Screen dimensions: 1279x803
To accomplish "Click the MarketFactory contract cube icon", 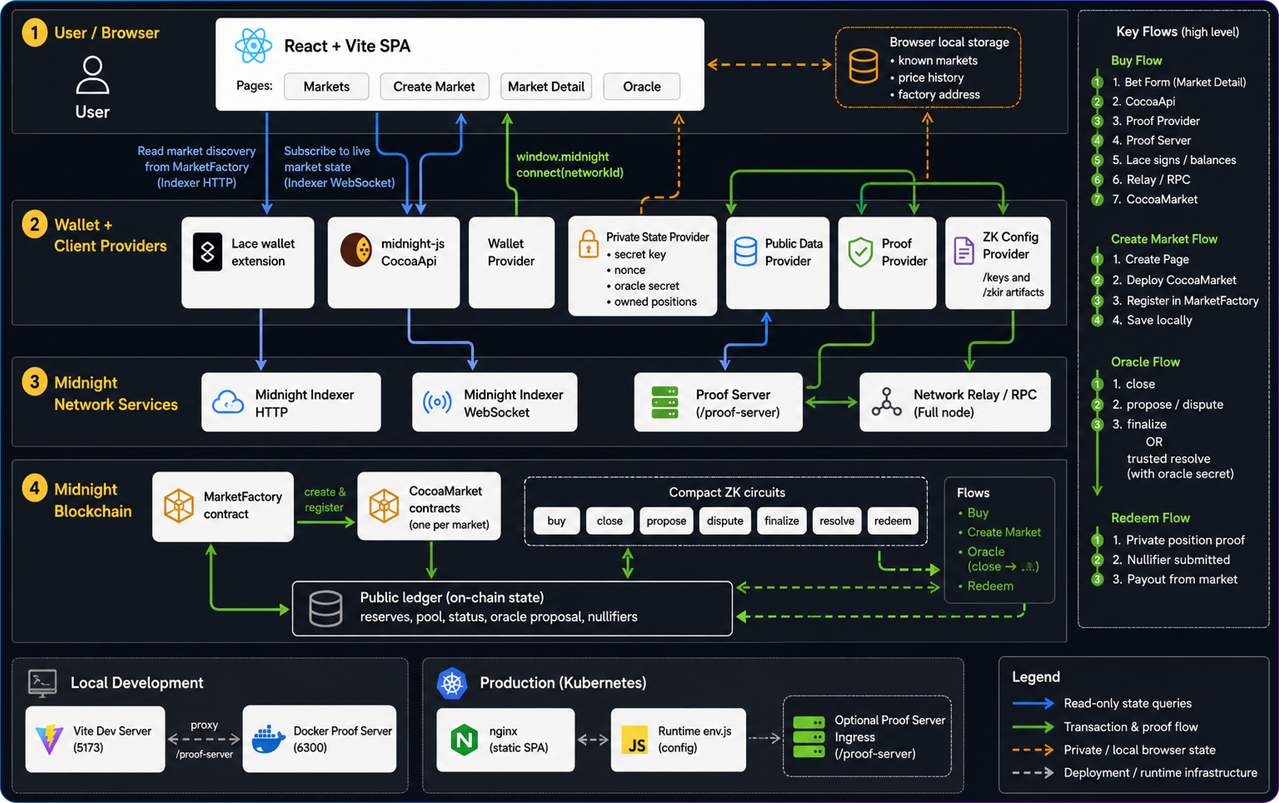I will coord(178,506).
